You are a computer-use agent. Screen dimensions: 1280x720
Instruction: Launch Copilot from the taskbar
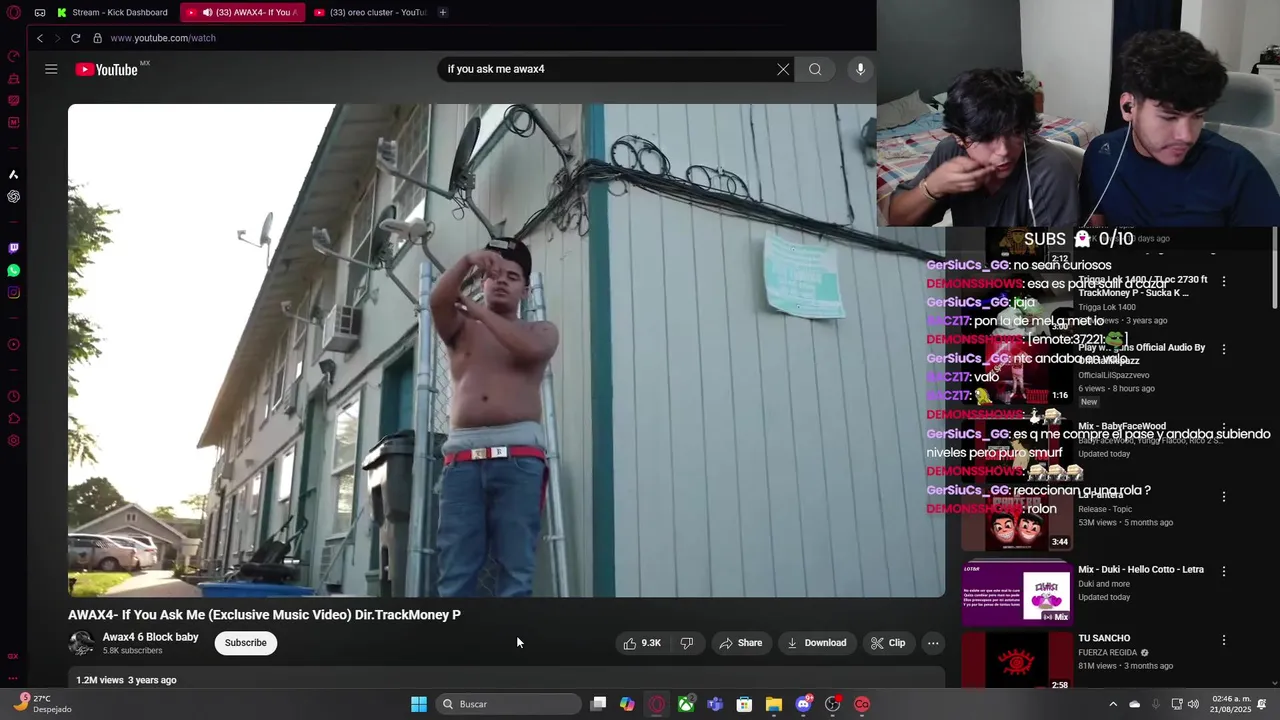627,704
